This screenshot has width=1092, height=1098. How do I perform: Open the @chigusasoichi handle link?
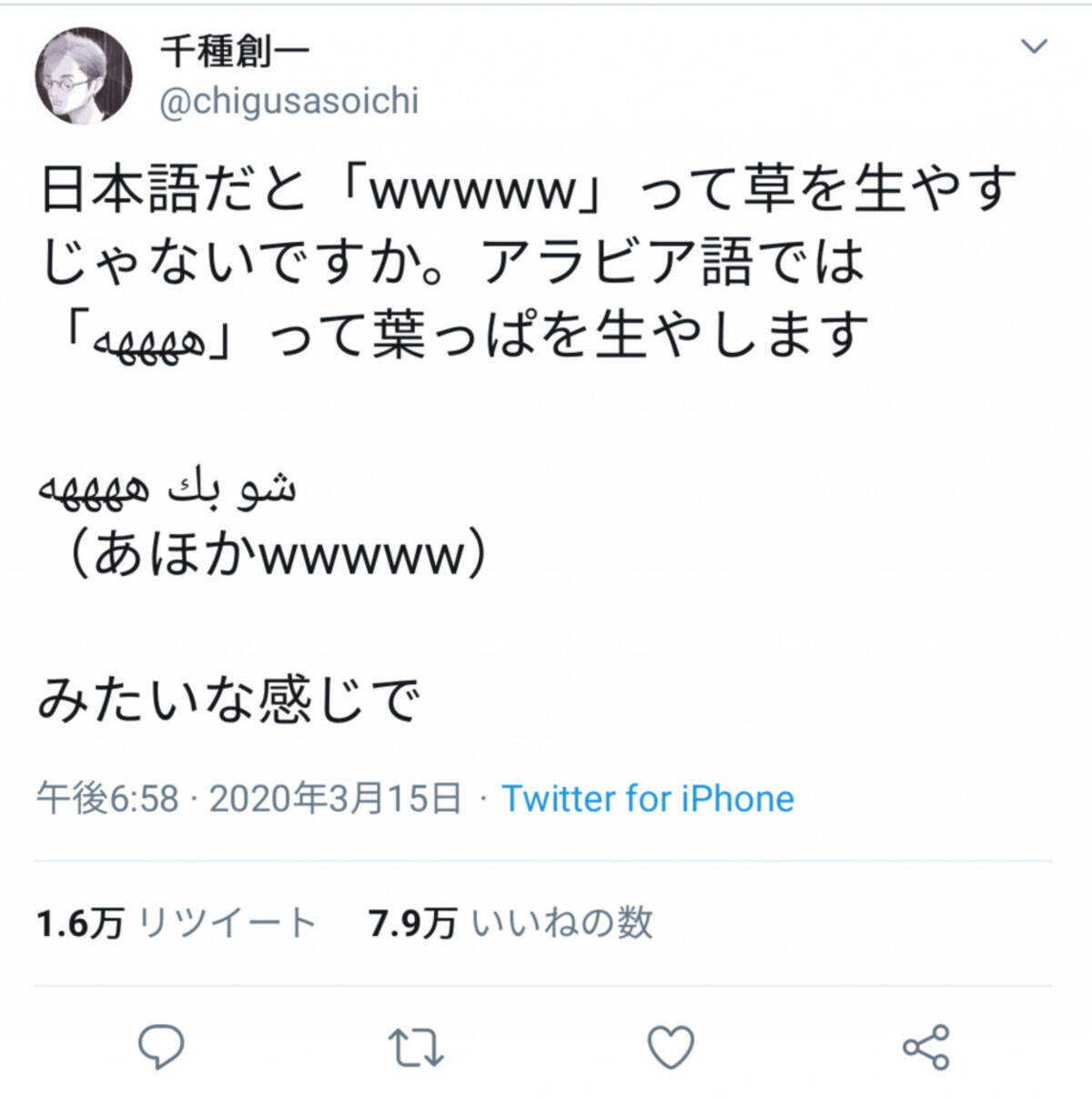[x=289, y=102]
